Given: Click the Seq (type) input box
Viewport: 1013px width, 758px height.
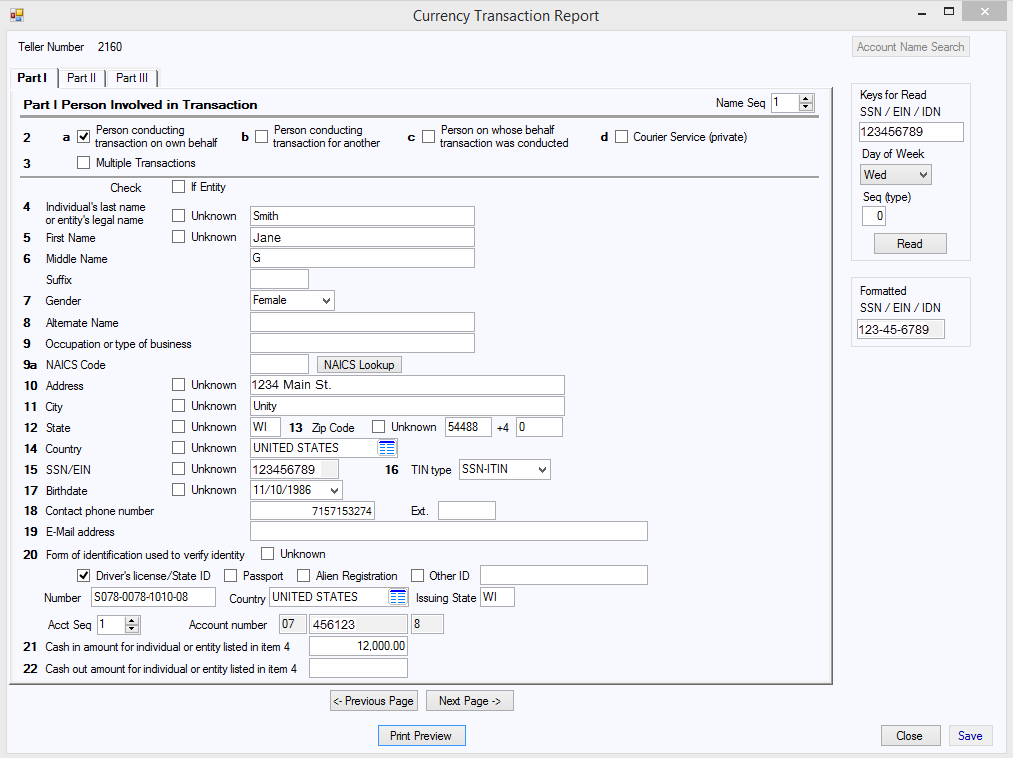Looking at the screenshot, I should click(873, 216).
